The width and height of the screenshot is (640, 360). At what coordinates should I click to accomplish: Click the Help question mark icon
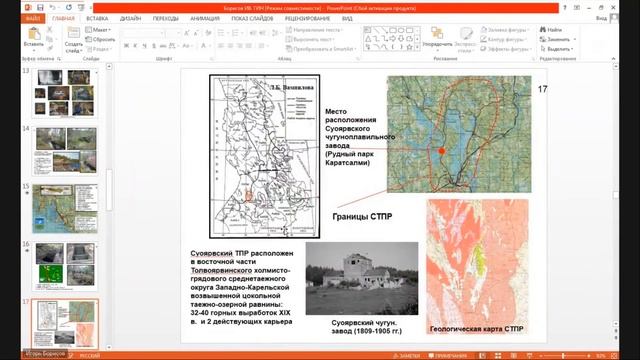point(564,8)
